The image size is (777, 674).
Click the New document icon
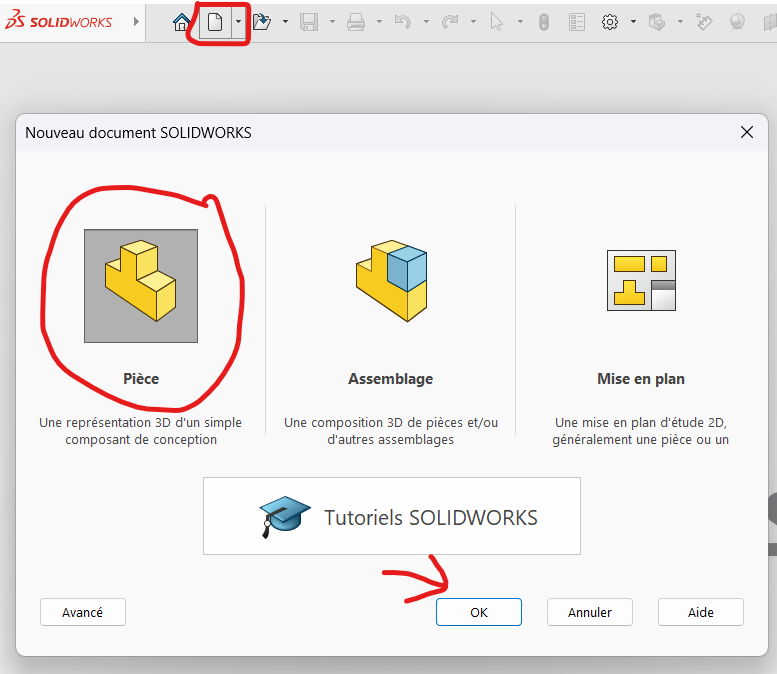point(215,22)
